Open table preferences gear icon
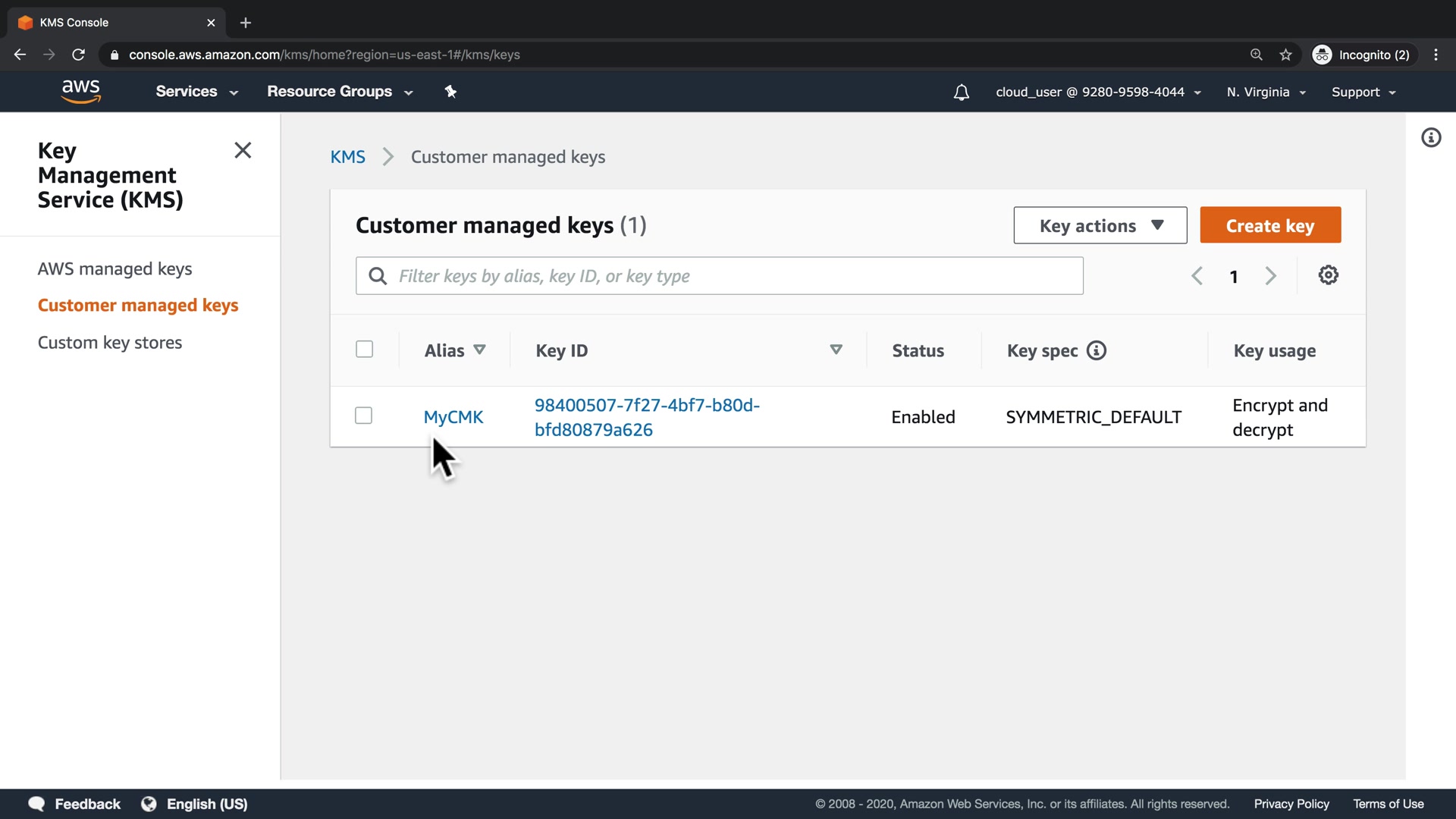The image size is (1456, 819). click(1328, 275)
